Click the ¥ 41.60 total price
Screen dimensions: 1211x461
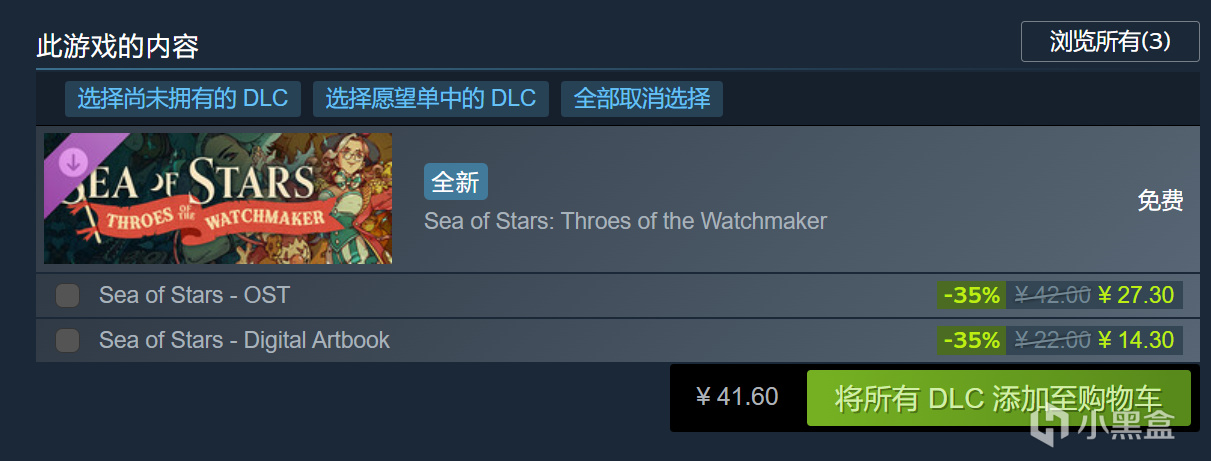737,397
